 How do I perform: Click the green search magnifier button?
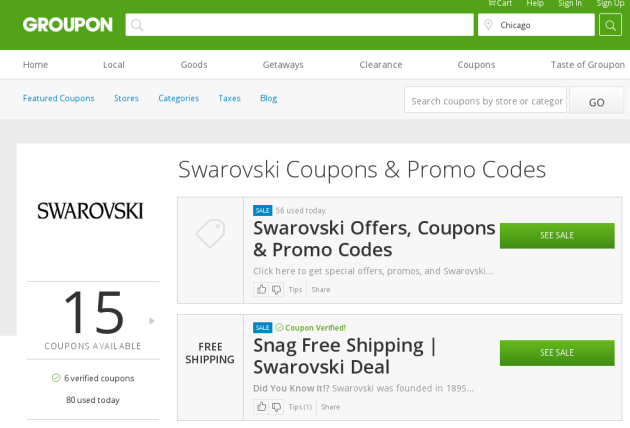[x=610, y=25]
